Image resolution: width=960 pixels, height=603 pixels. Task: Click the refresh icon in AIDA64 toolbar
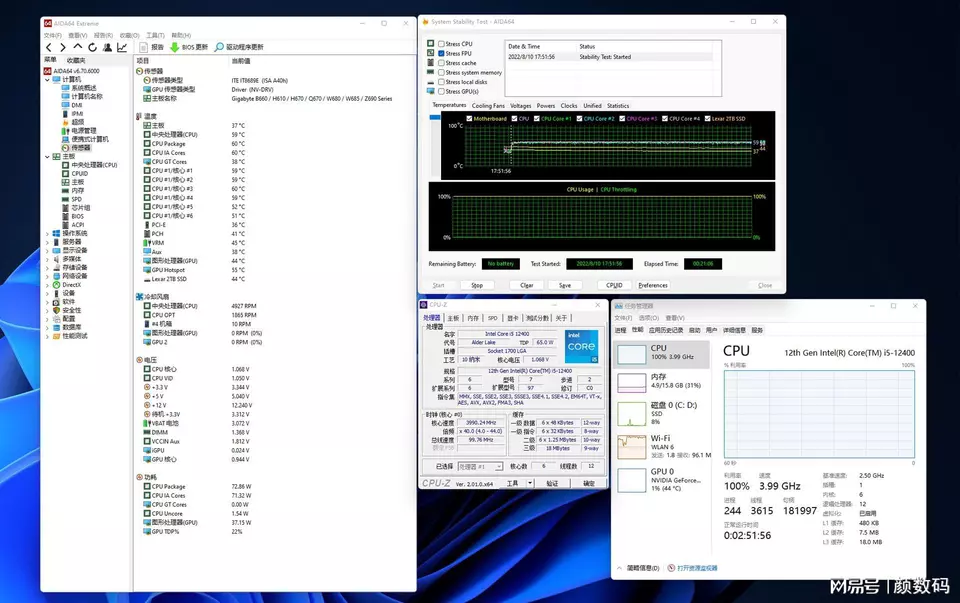(93, 47)
